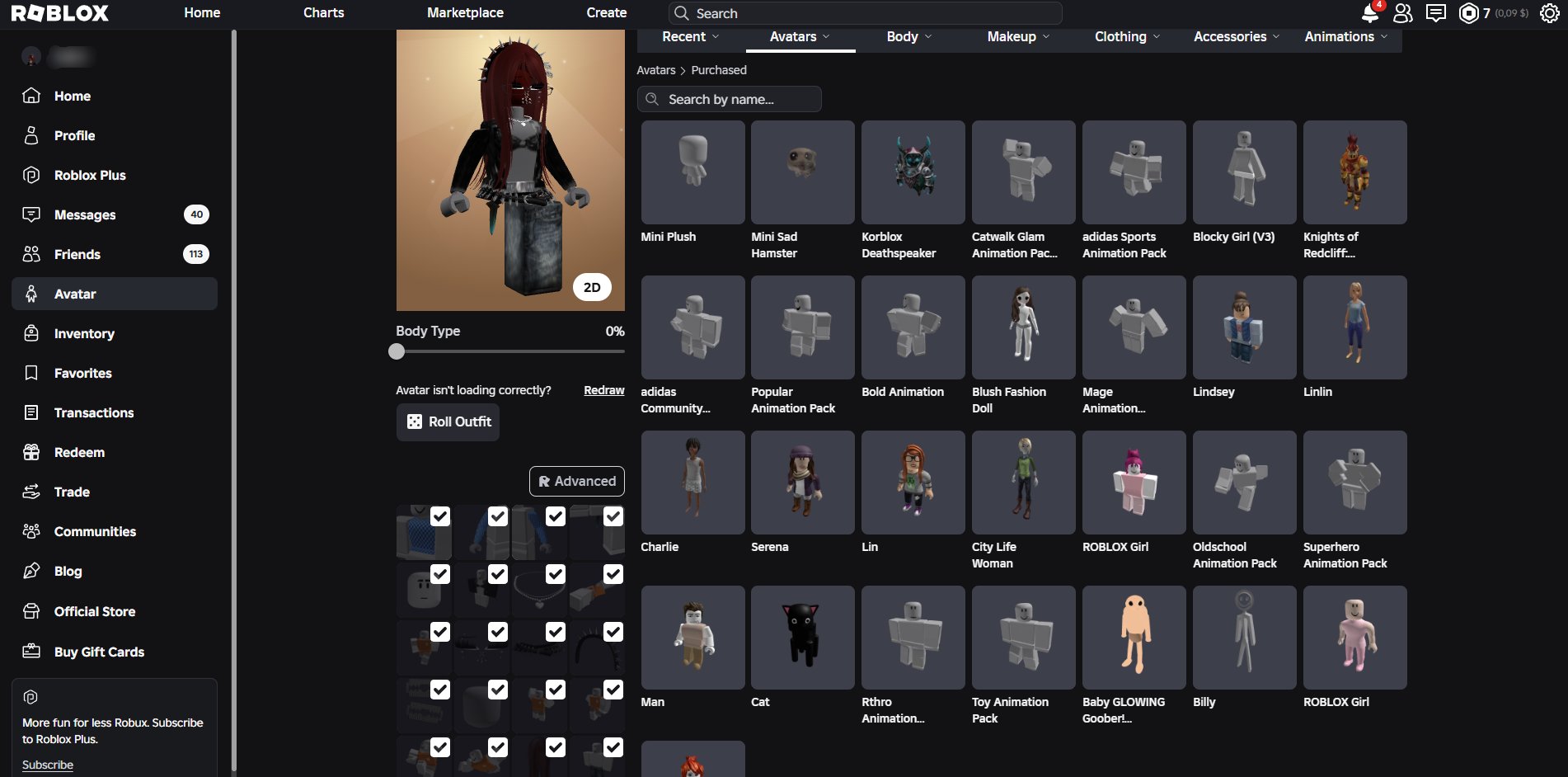Click the Avatars breadcrumb

click(x=656, y=70)
